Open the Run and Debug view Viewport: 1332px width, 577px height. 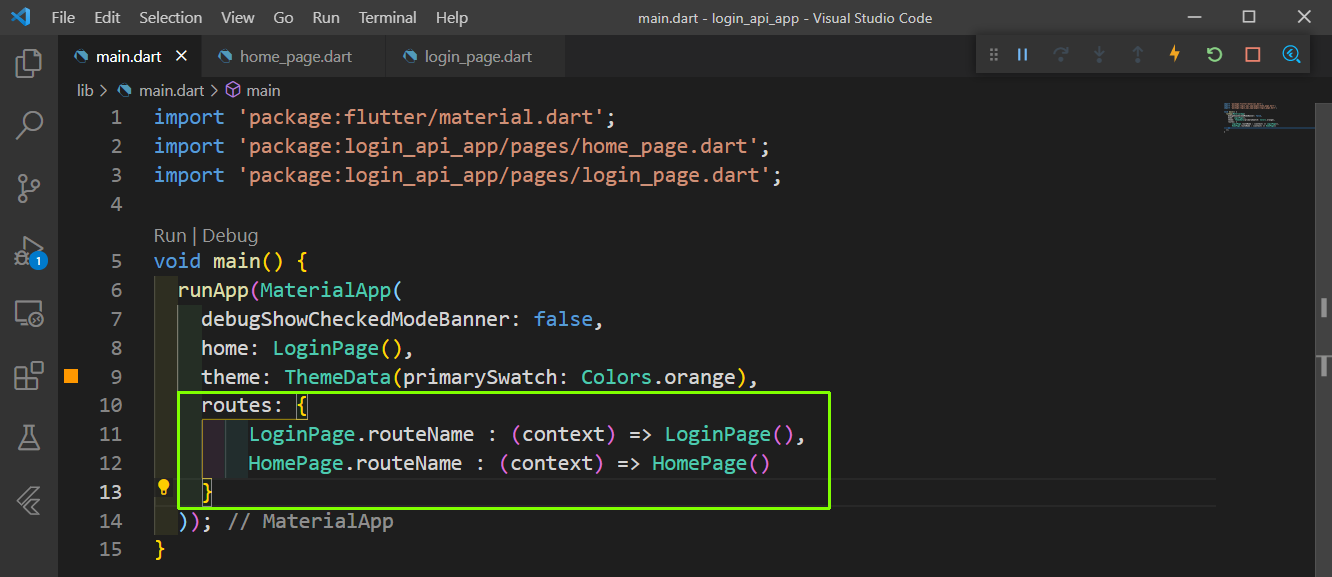(29, 251)
